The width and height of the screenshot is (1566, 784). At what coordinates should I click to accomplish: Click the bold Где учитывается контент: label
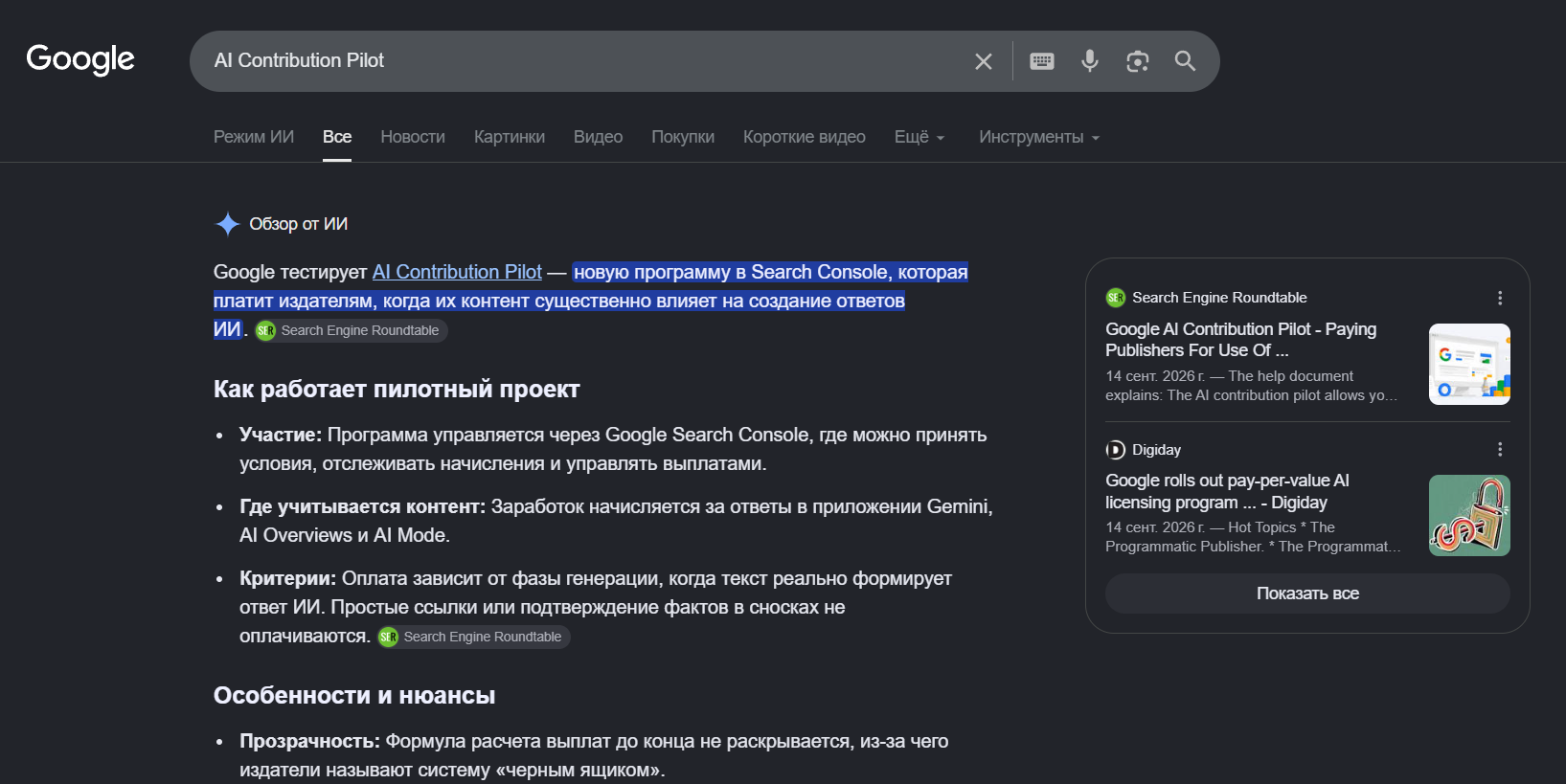[x=363, y=506]
